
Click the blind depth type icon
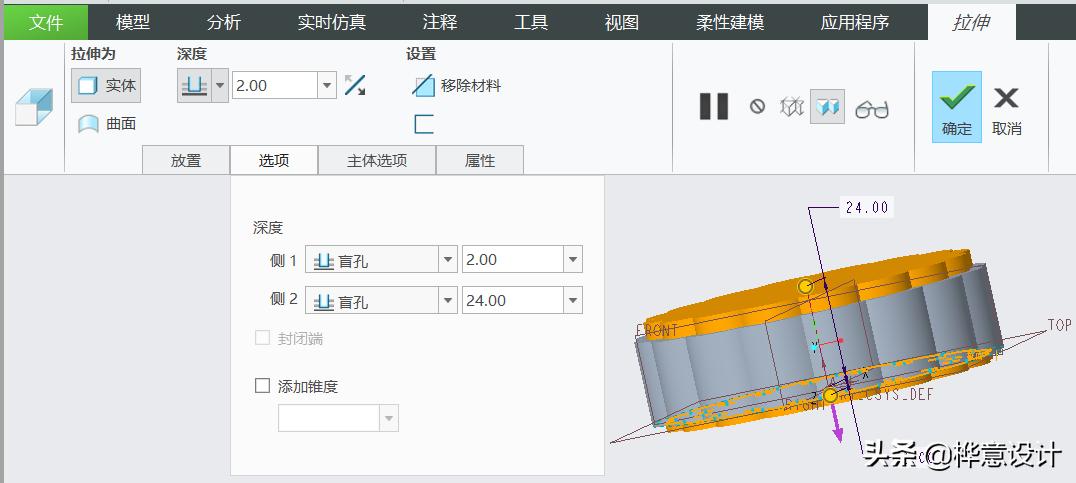194,86
